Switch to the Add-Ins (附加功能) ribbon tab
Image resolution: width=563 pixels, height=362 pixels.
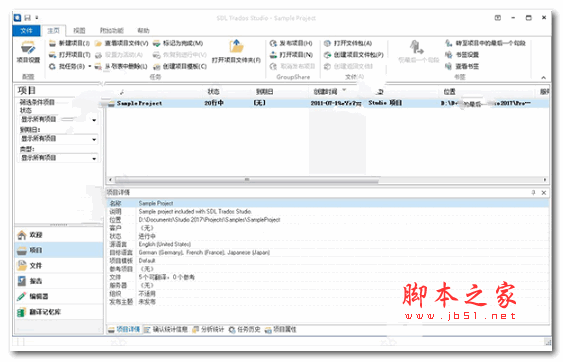[x=112, y=31]
